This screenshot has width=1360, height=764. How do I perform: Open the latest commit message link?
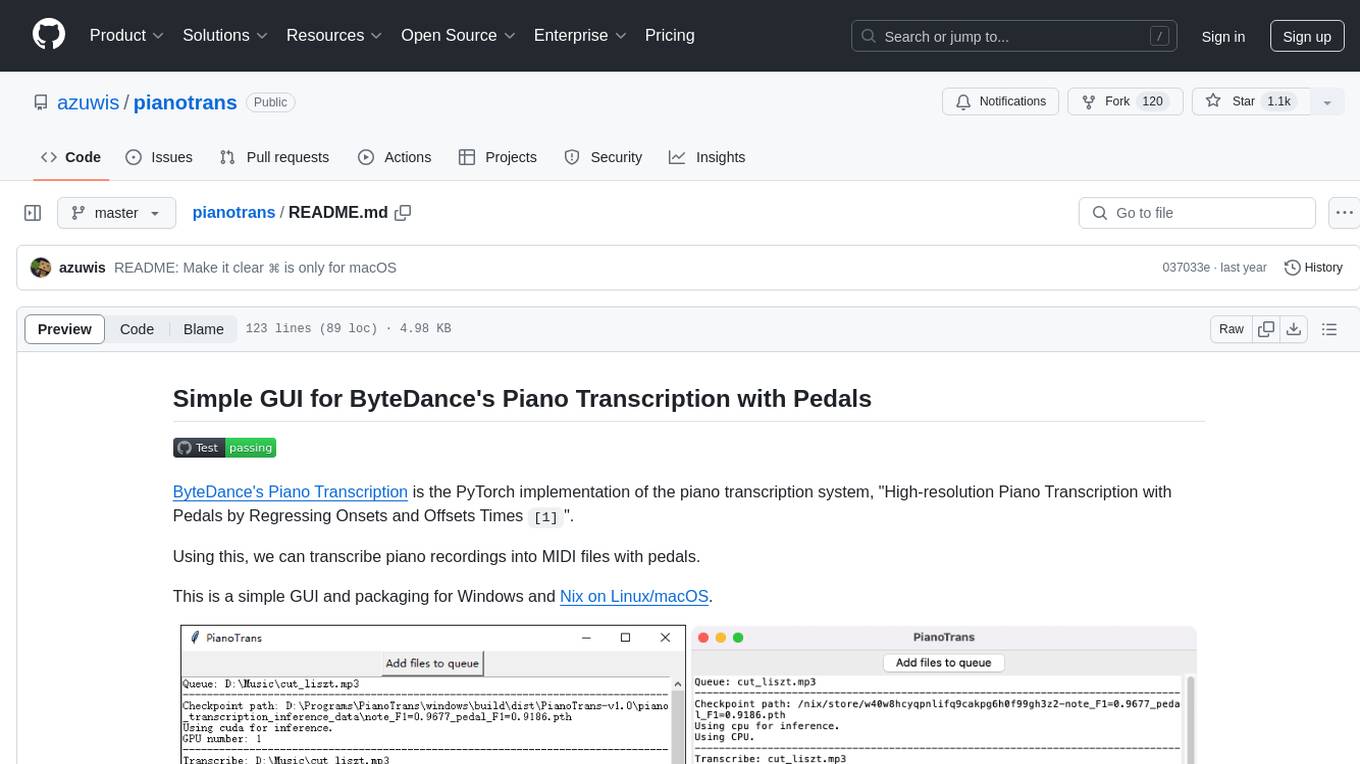pyautogui.click(x=255, y=267)
